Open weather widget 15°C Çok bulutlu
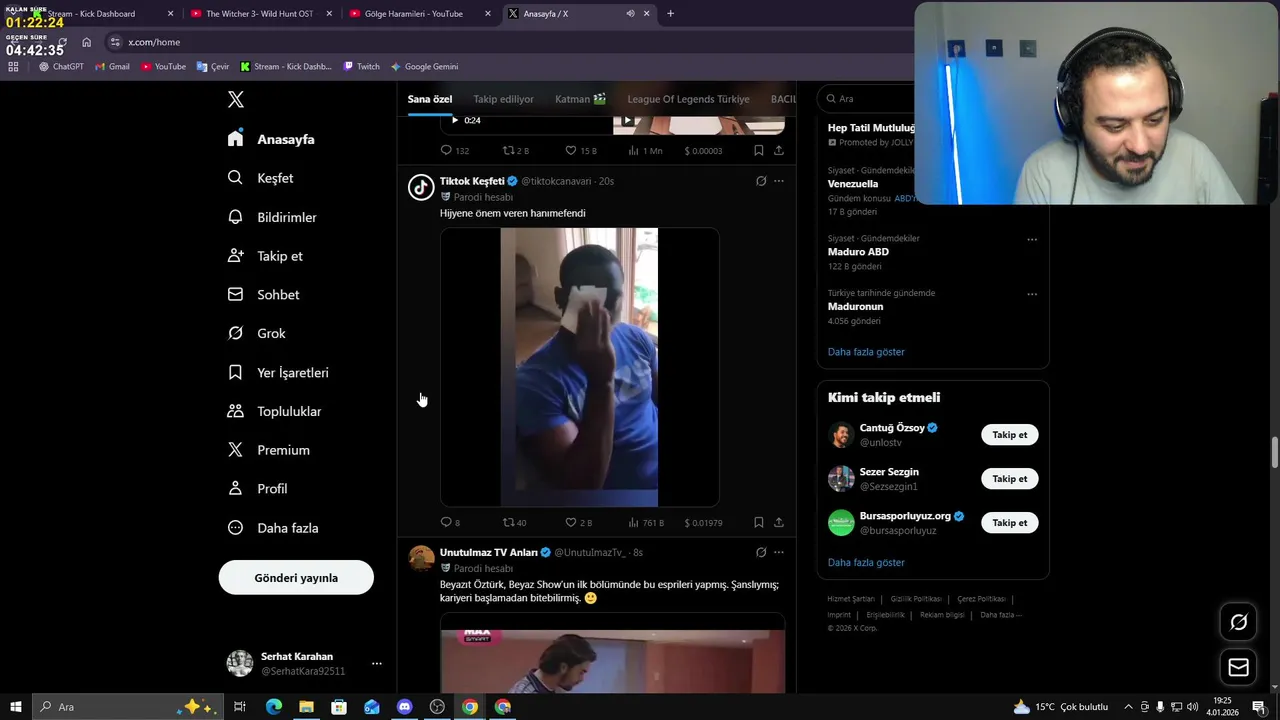This screenshot has width=1280, height=720. (1061, 707)
